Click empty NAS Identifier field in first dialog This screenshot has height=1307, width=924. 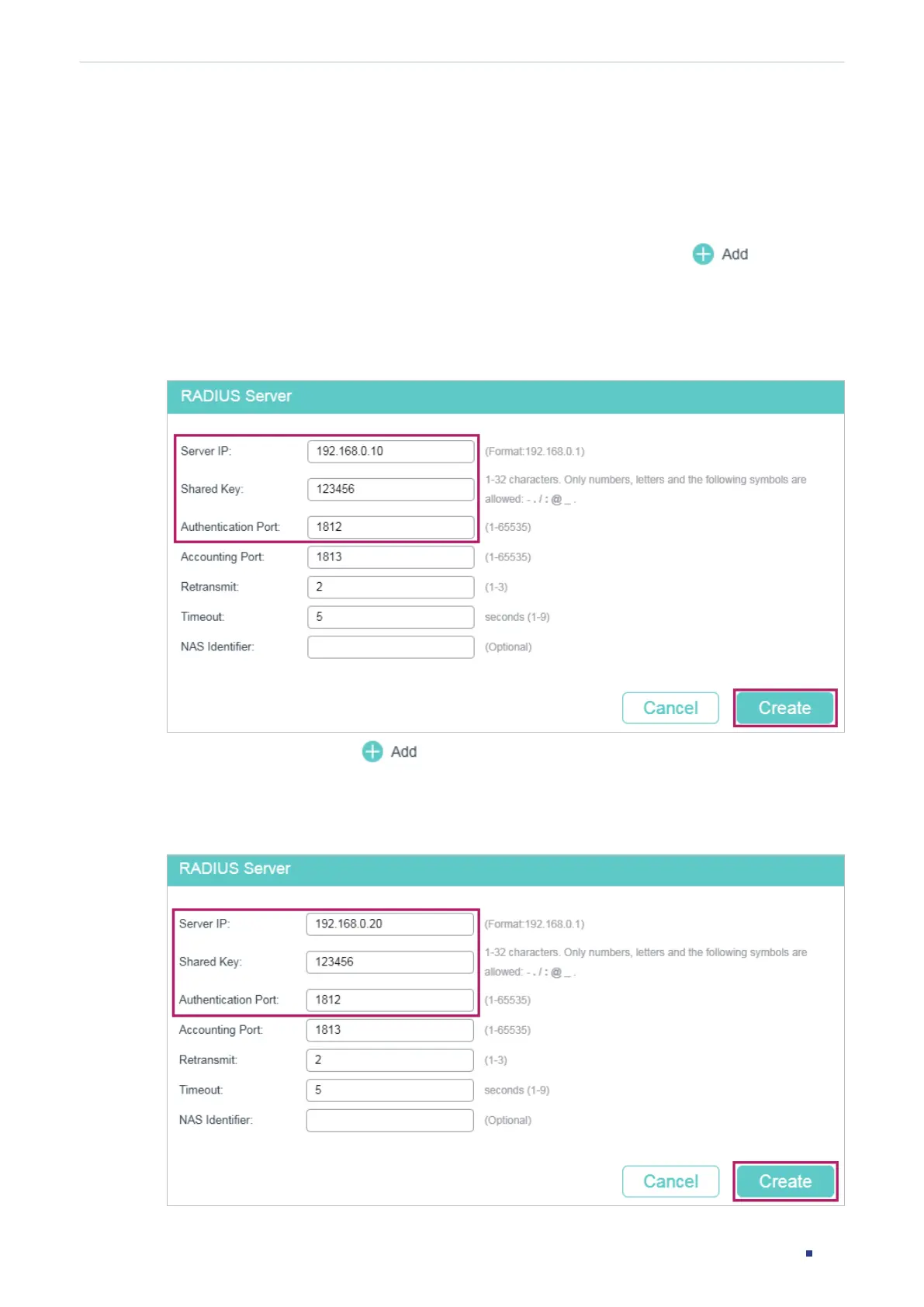pyautogui.click(x=390, y=647)
